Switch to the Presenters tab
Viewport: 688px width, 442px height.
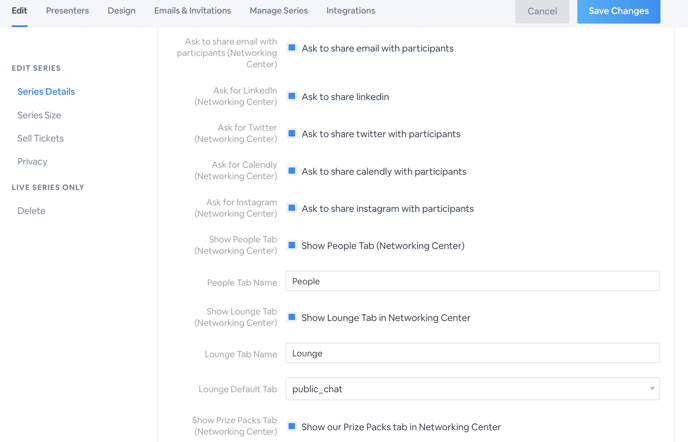tap(68, 11)
